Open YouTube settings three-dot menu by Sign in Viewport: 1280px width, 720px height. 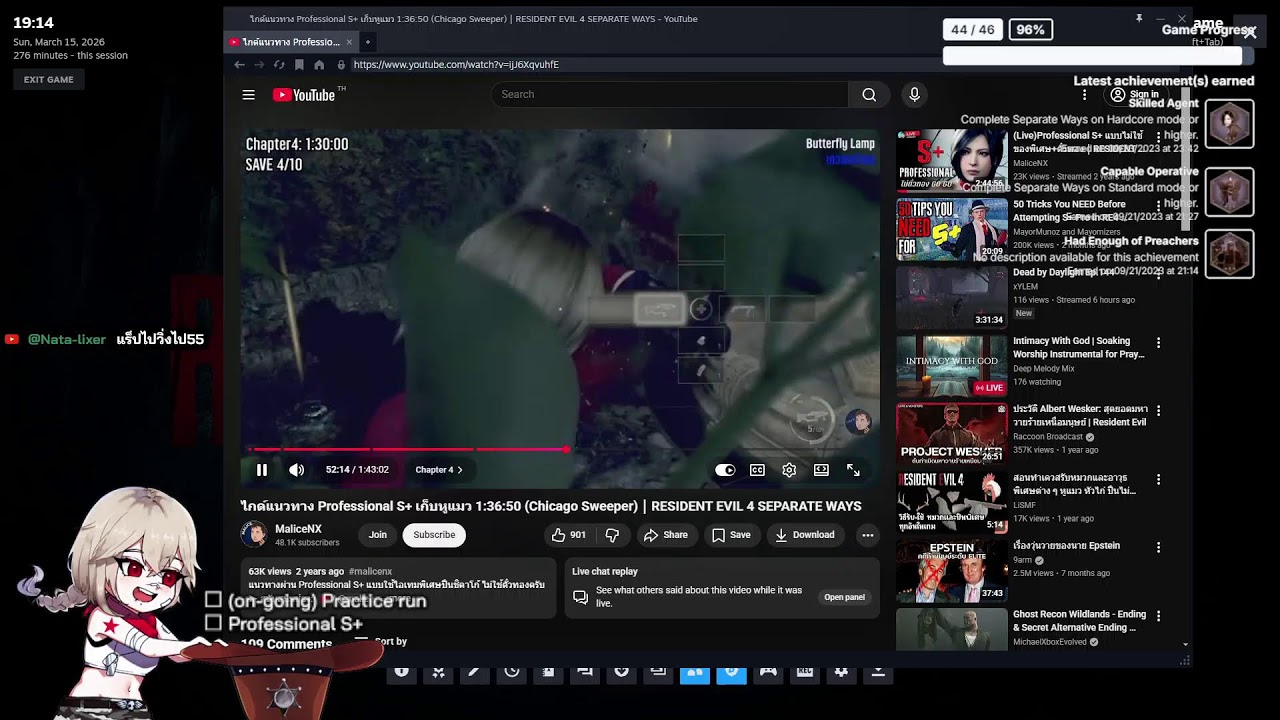click(1084, 95)
